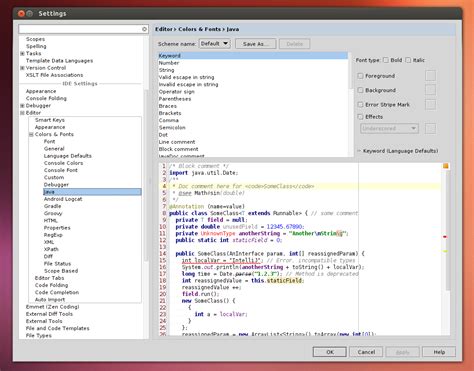
Task: Open HTML colors page
Action: pos(51,221)
